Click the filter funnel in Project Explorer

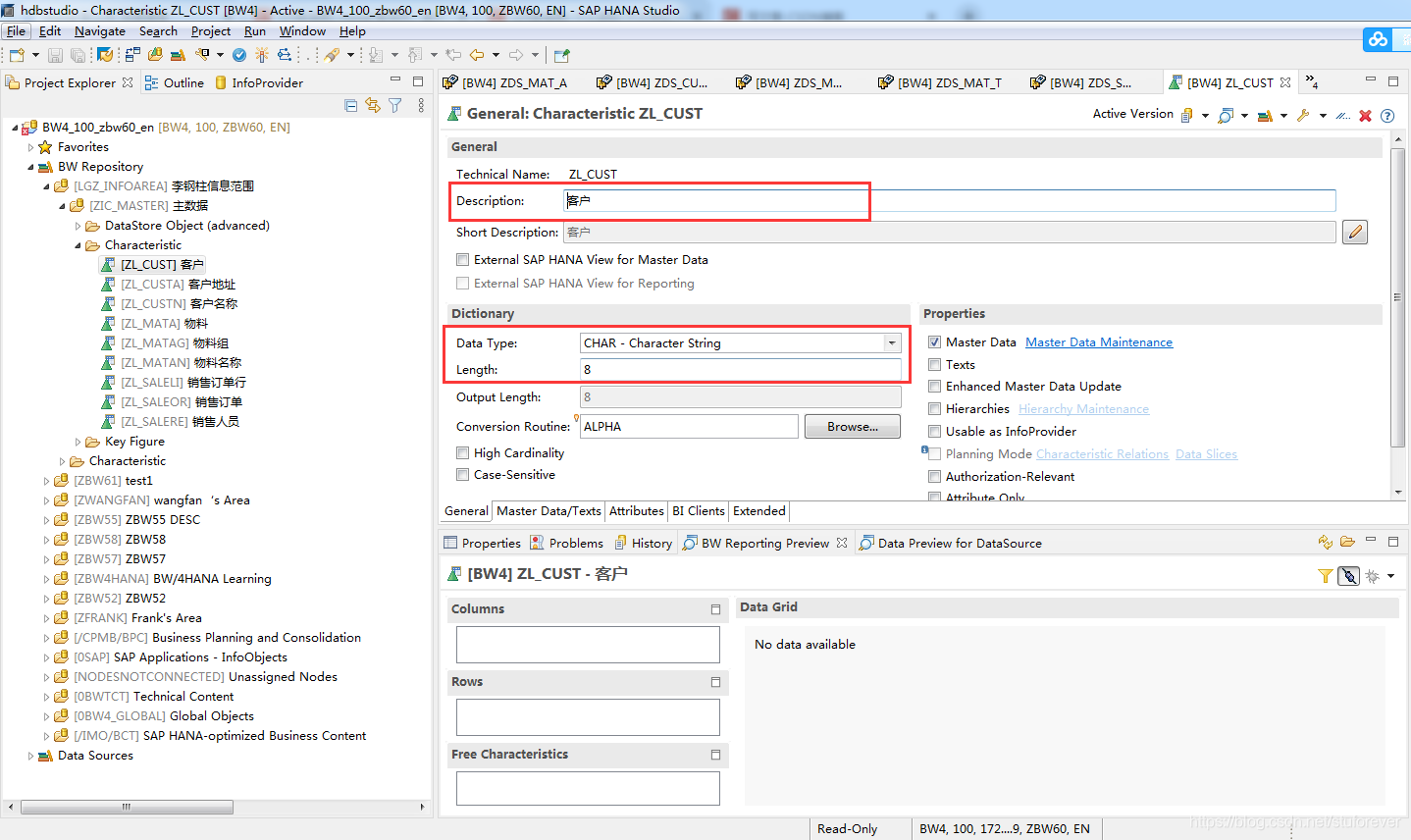[395, 105]
